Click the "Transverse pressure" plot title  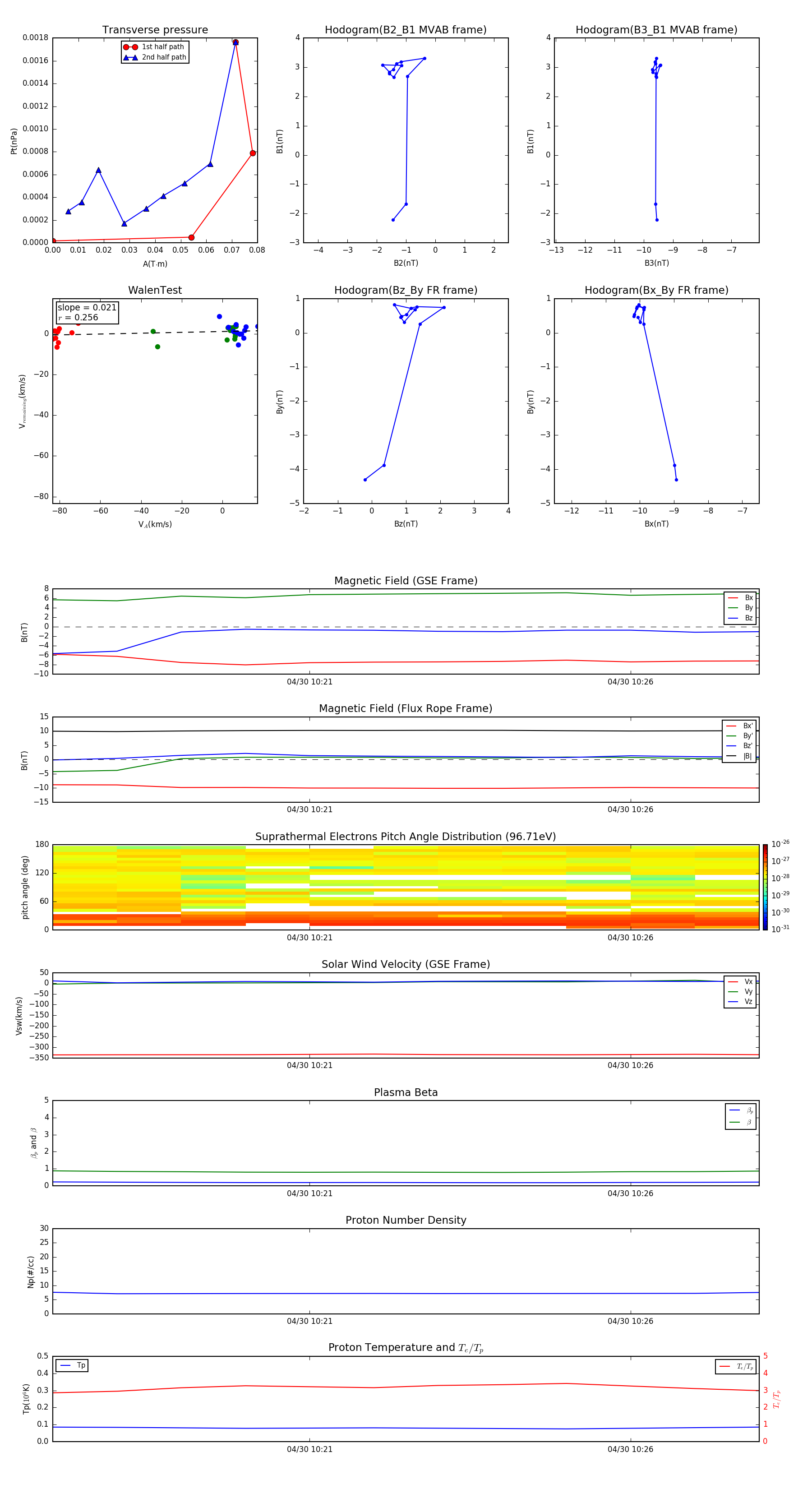[155, 30]
